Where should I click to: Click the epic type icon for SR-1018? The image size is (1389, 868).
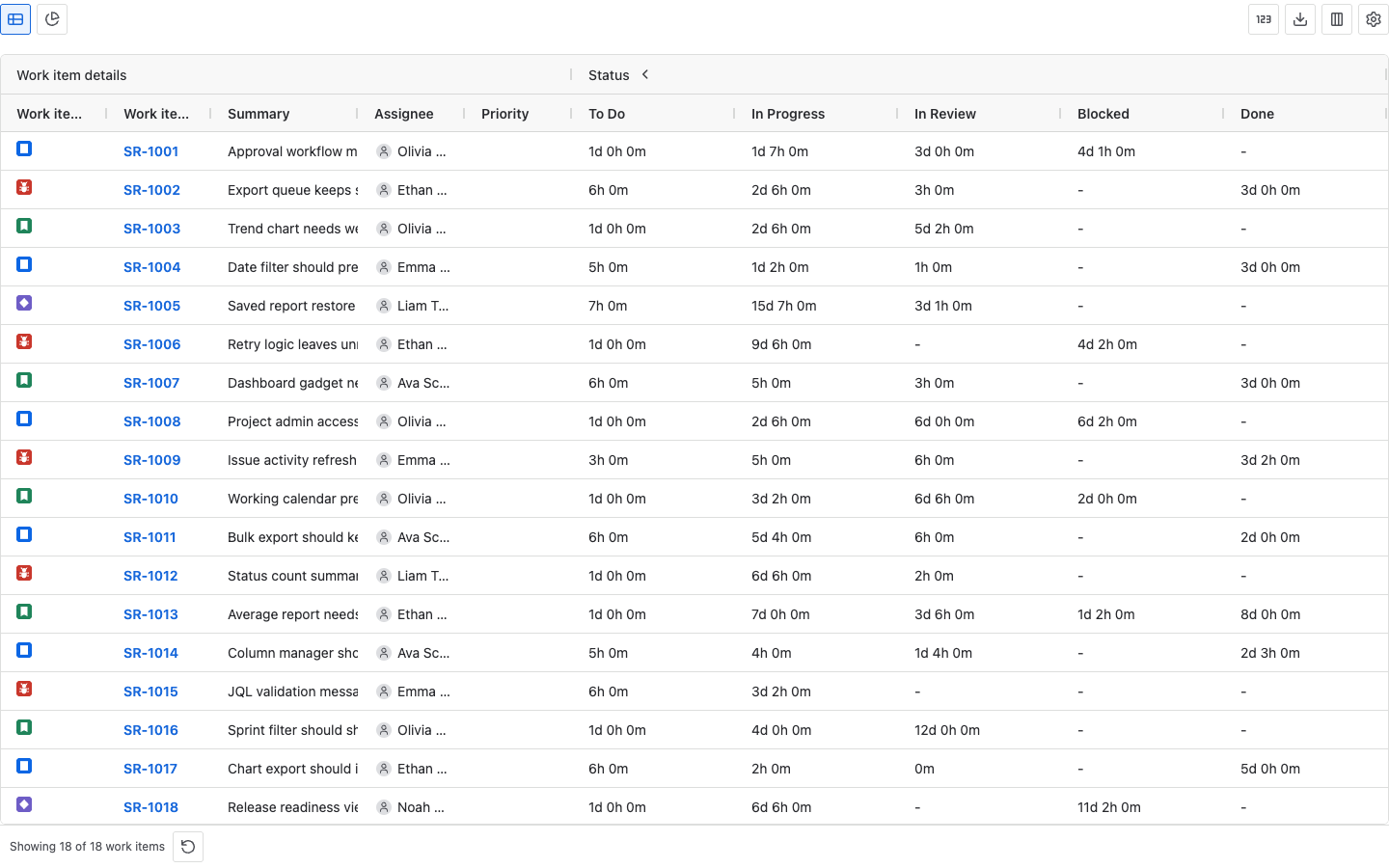pos(24,804)
